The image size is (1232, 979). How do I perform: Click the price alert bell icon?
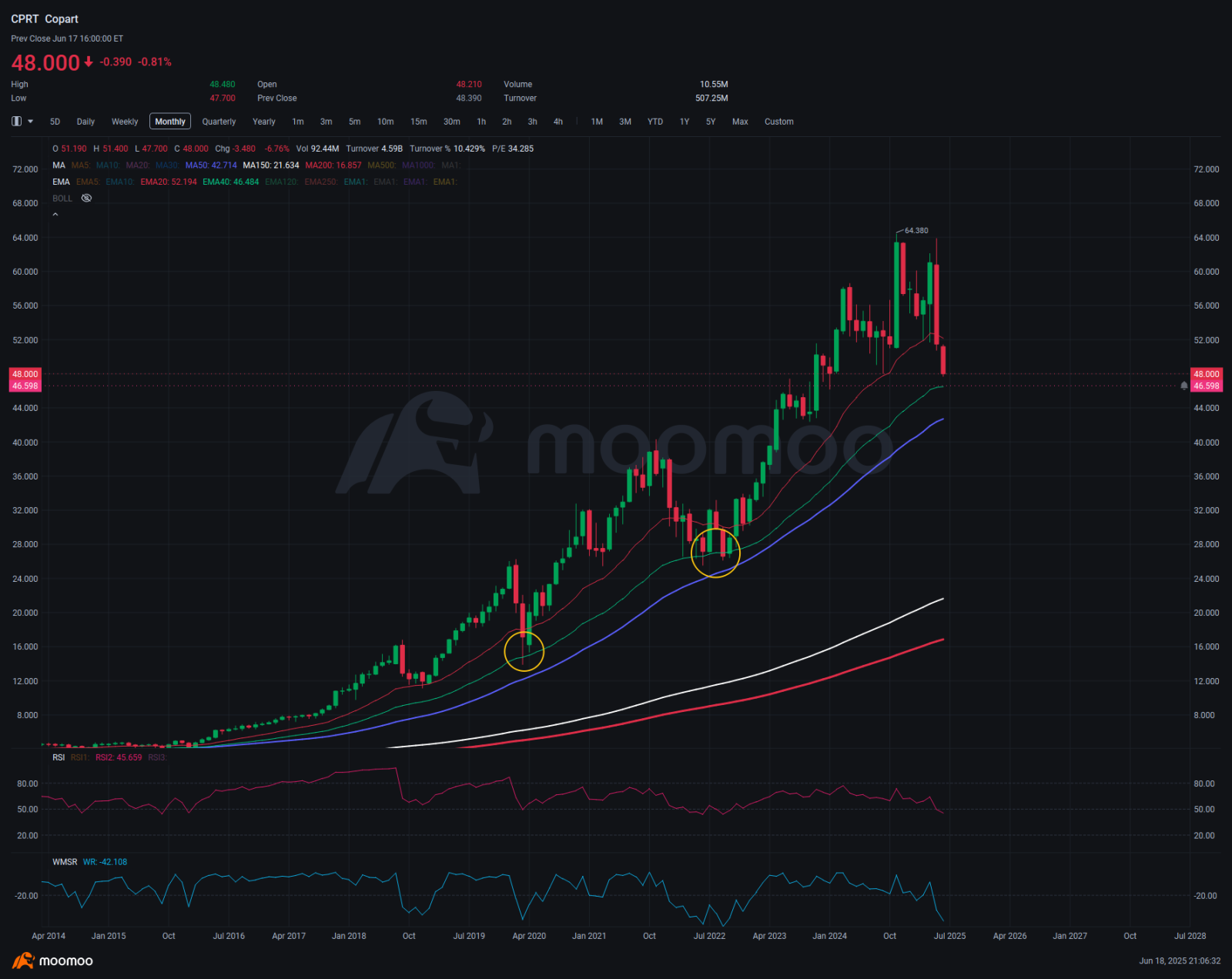[x=1184, y=386]
